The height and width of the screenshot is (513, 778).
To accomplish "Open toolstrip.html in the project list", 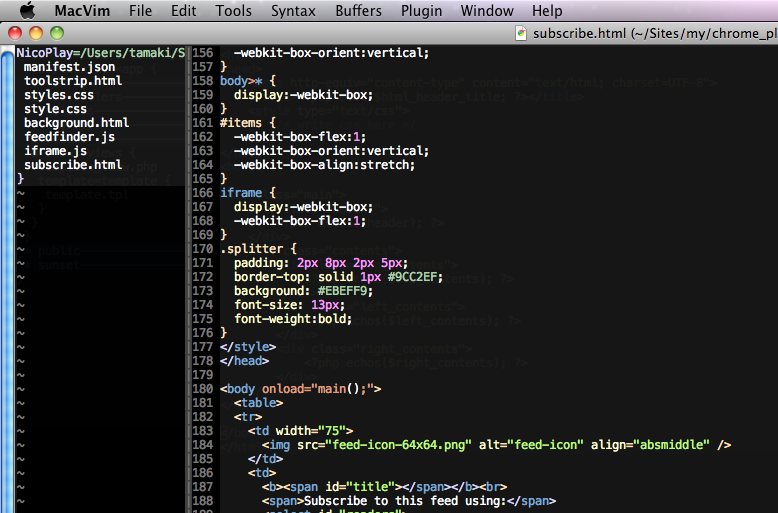I will [73, 81].
